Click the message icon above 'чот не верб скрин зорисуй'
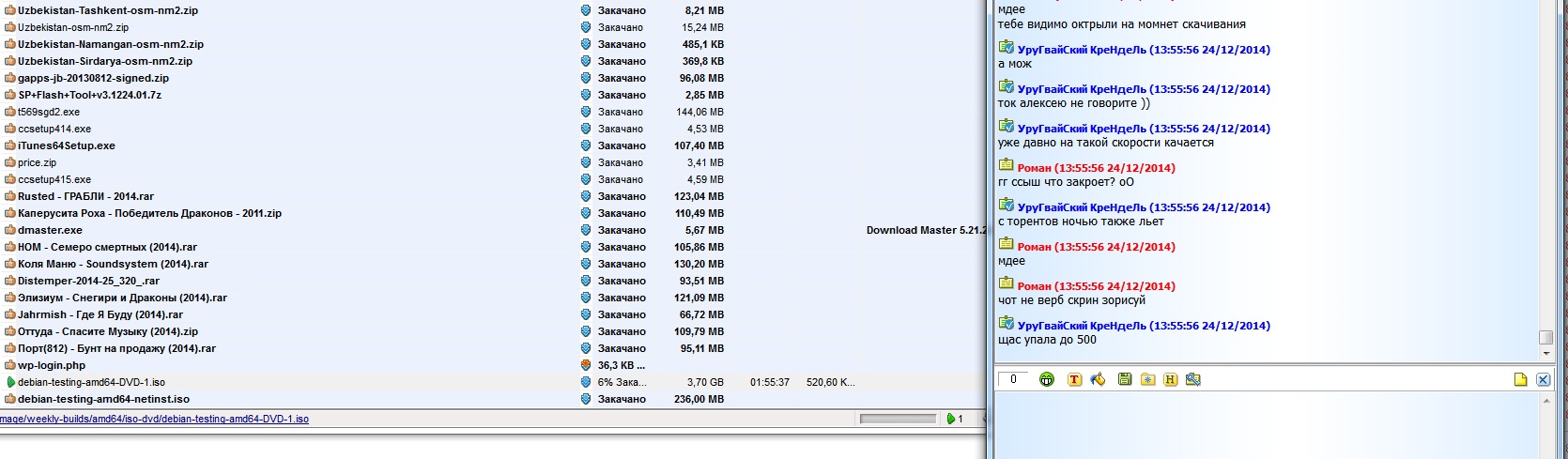This screenshot has width=1568, height=459. coord(1006,284)
